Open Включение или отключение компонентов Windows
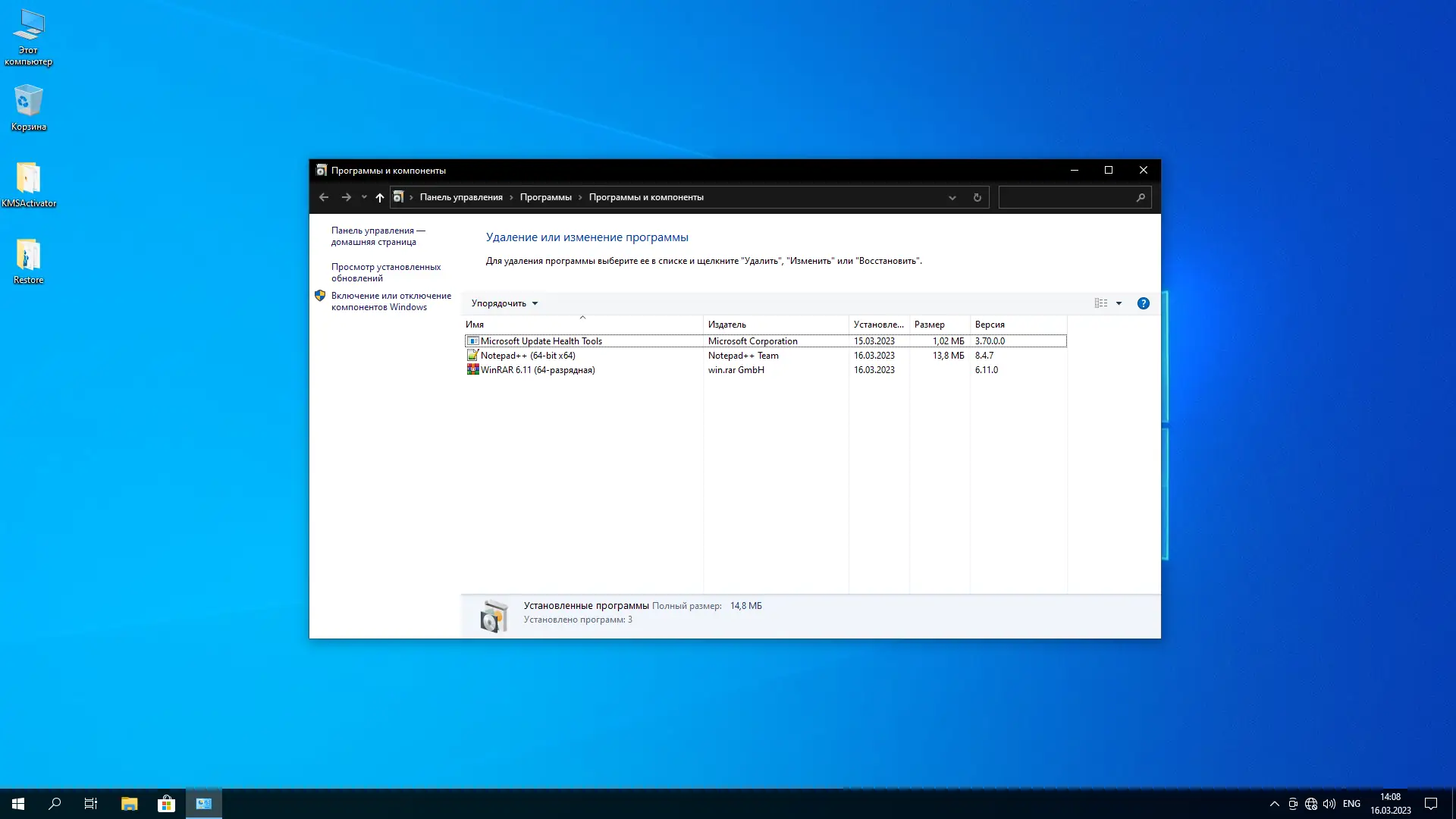The image size is (1456, 819). click(x=391, y=301)
